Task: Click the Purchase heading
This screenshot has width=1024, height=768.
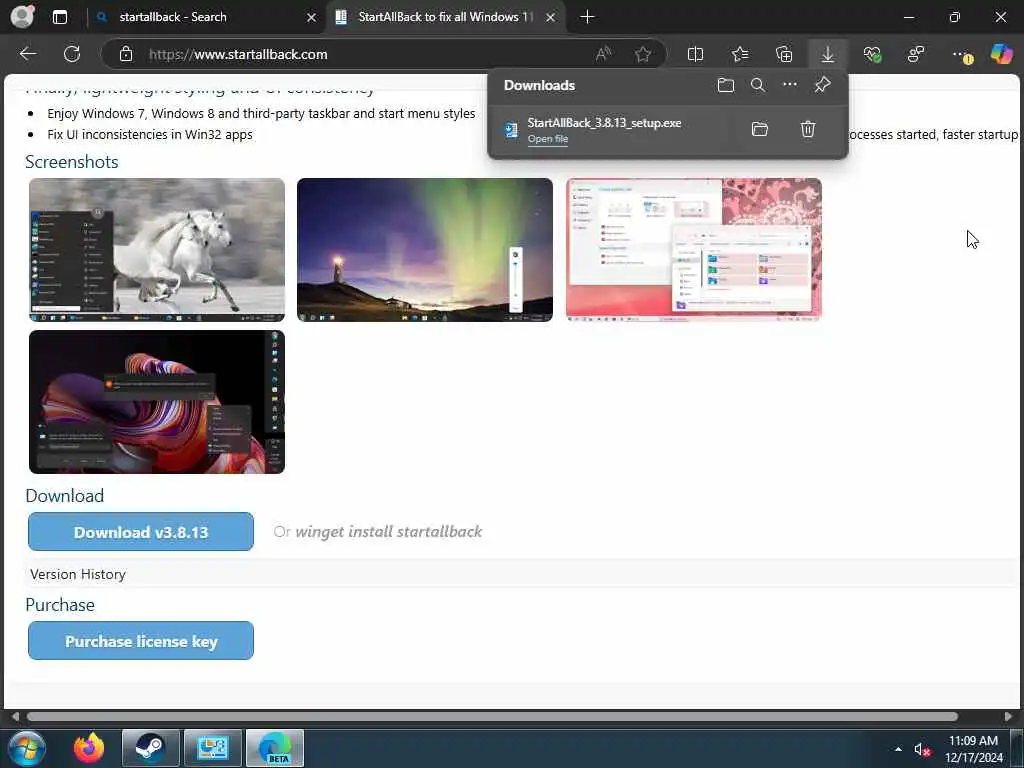Action: tap(60, 605)
